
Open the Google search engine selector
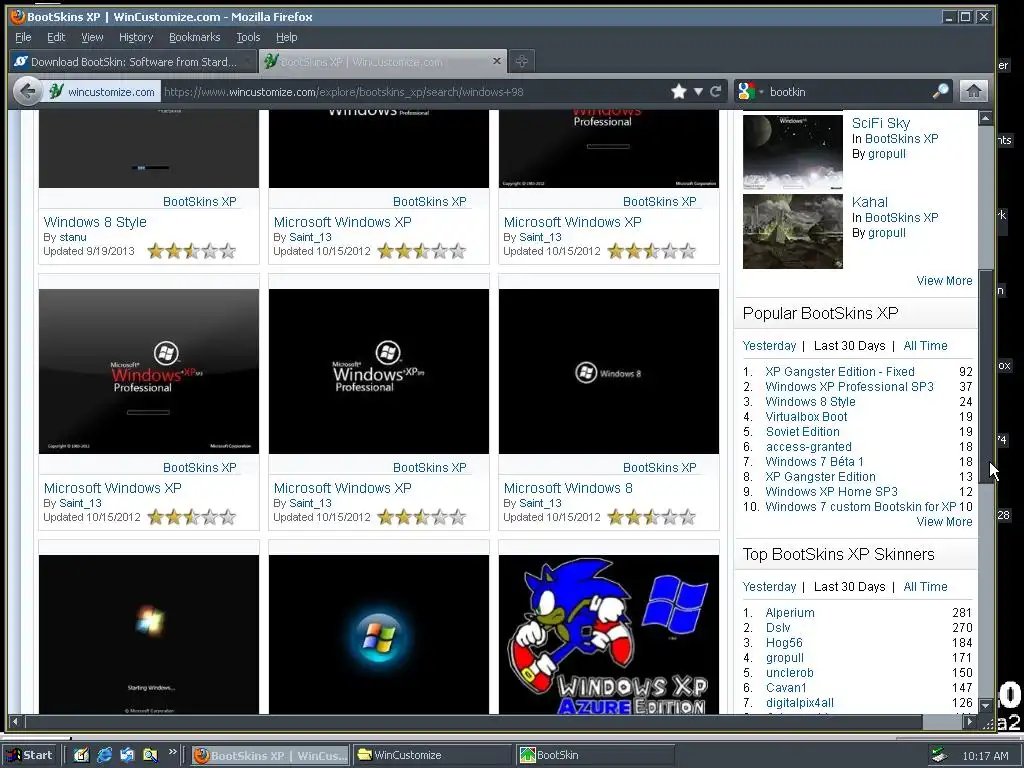749,91
